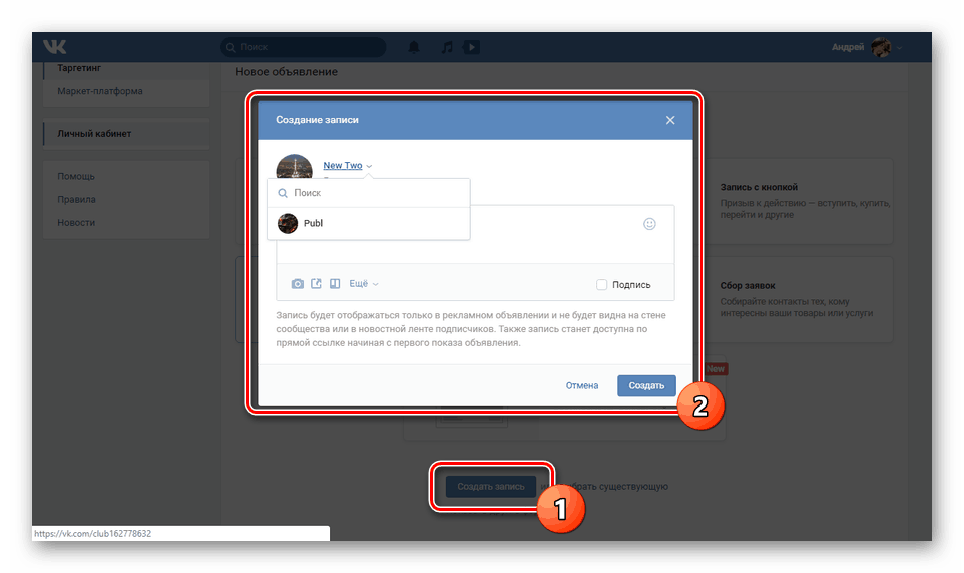Screen dimensions: 964x573
Task: Open Помощь in the sidebar
Action: pyautogui.click(x=76, y=176)
